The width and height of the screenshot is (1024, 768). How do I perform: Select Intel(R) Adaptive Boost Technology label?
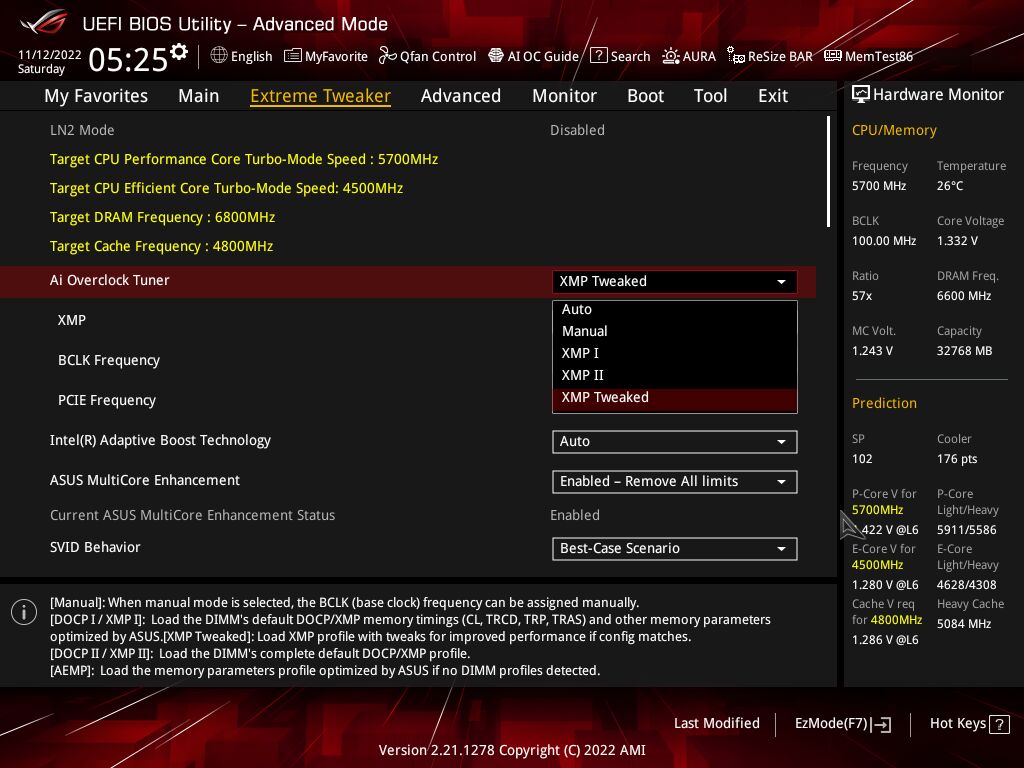161,440
